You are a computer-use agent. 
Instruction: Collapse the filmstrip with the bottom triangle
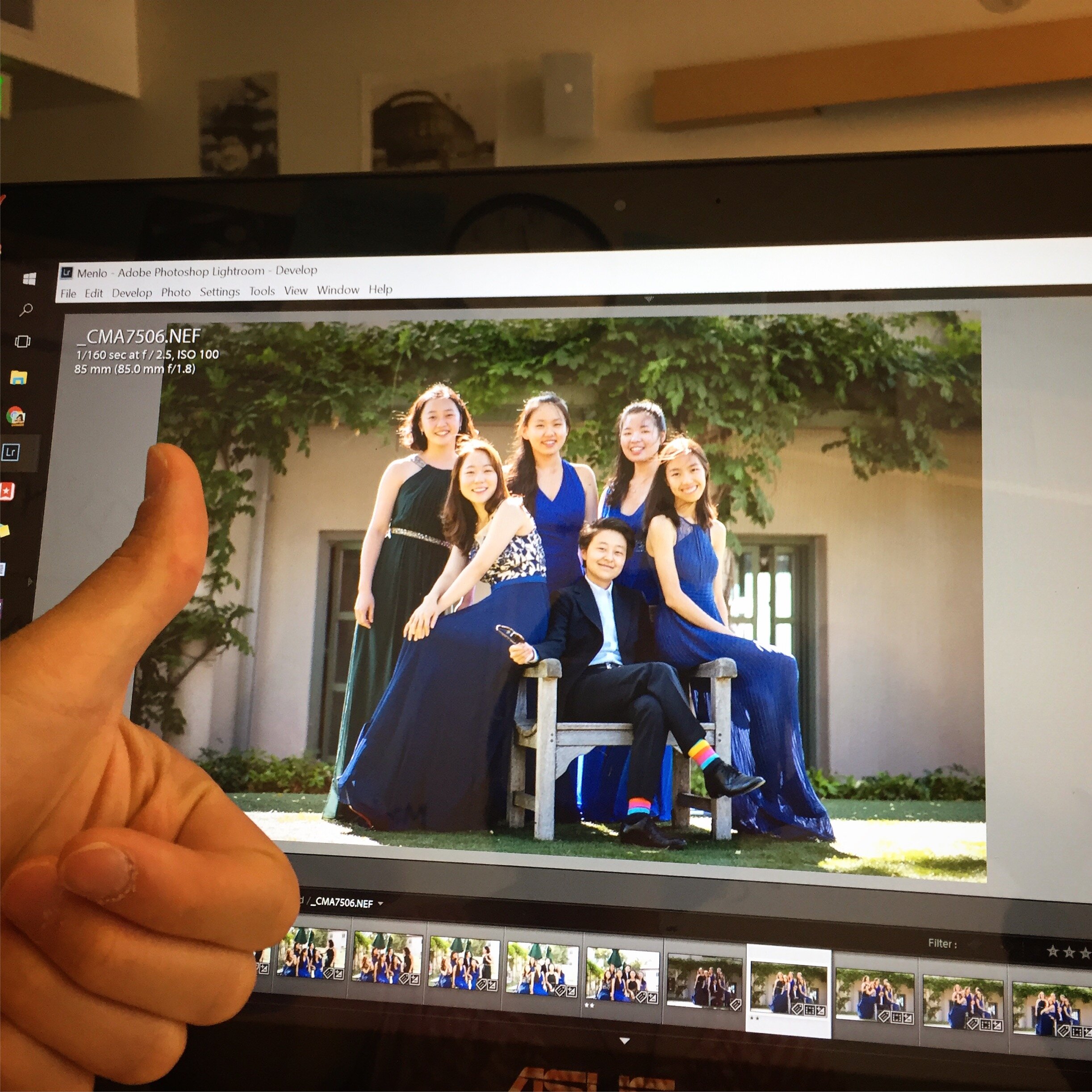coord(624,1041)
